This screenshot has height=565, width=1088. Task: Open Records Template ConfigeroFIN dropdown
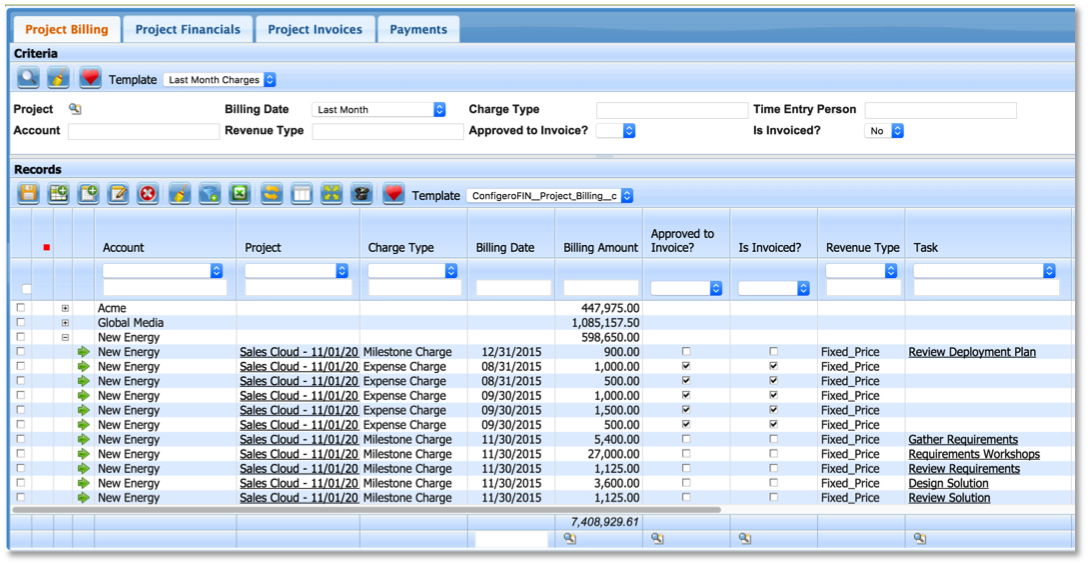click(x=550, y=196)
